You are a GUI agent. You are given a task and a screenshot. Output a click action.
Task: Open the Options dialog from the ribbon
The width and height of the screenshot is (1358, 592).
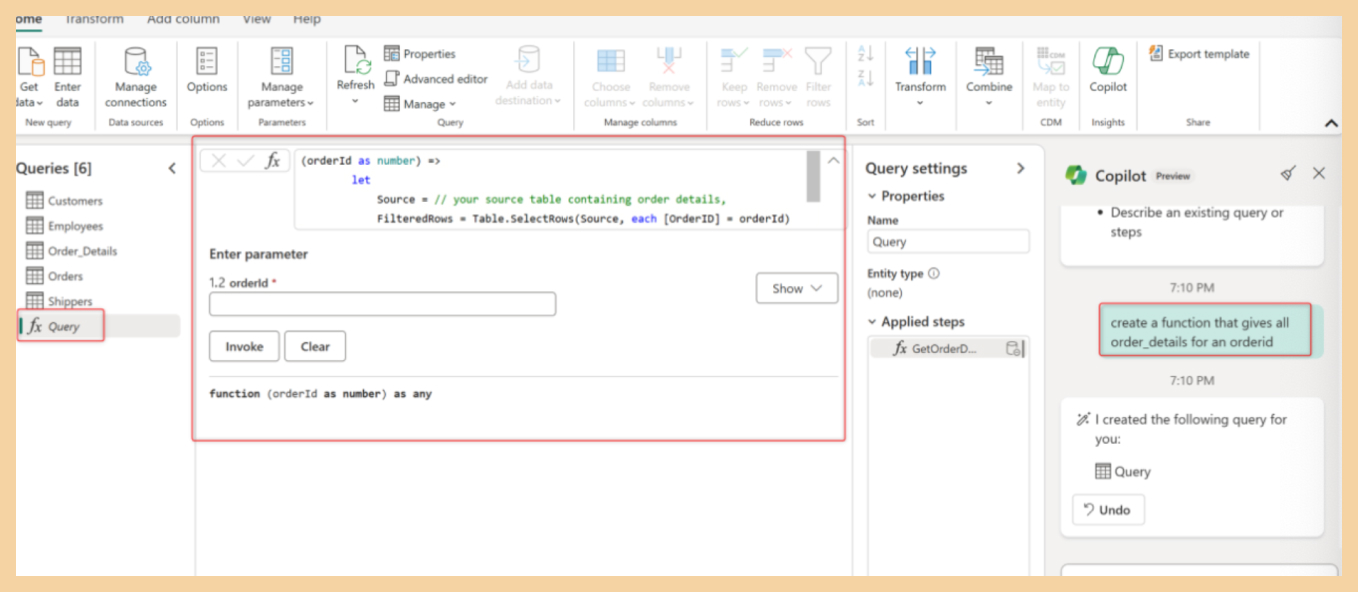tap(207, 71)
